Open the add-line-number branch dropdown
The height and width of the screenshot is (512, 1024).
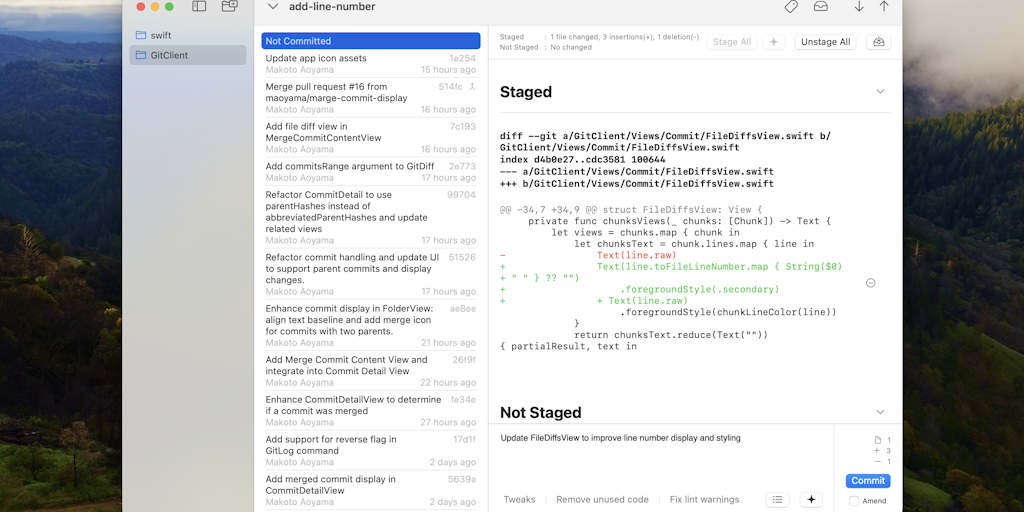(273, 6)
